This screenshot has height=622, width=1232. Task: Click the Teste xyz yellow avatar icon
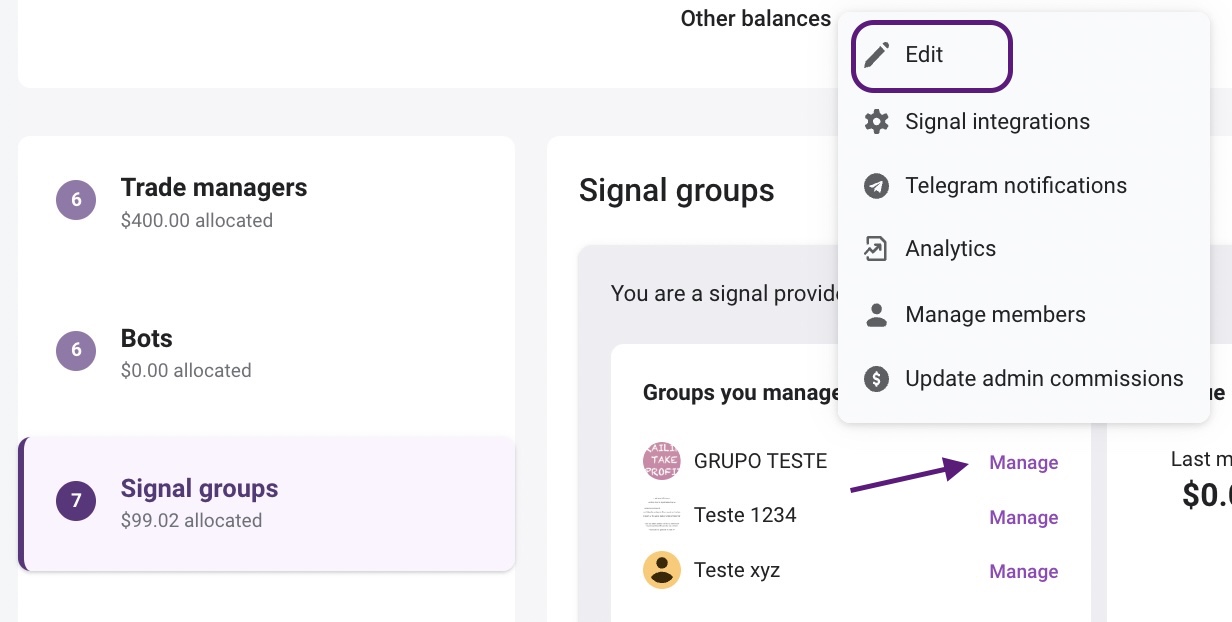(661, 570)
